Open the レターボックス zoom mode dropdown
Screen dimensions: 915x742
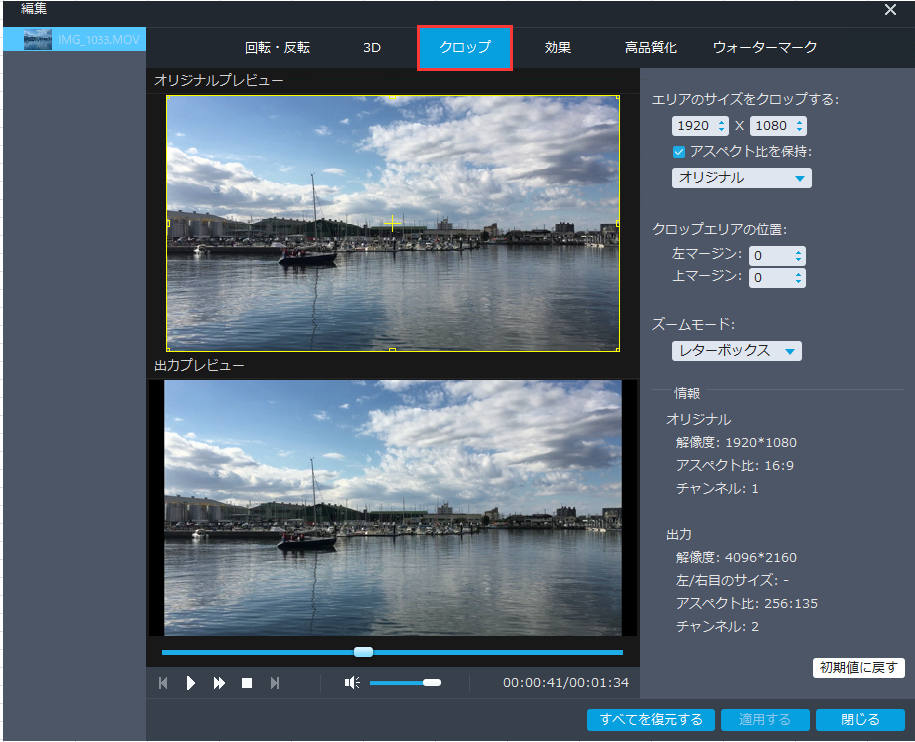(736, 351)
